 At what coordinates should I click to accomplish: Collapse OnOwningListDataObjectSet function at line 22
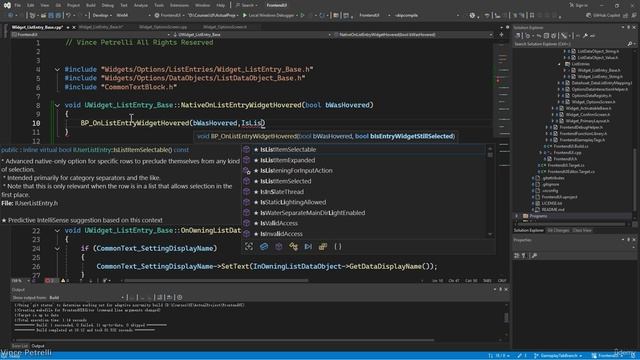click(57, 231)
